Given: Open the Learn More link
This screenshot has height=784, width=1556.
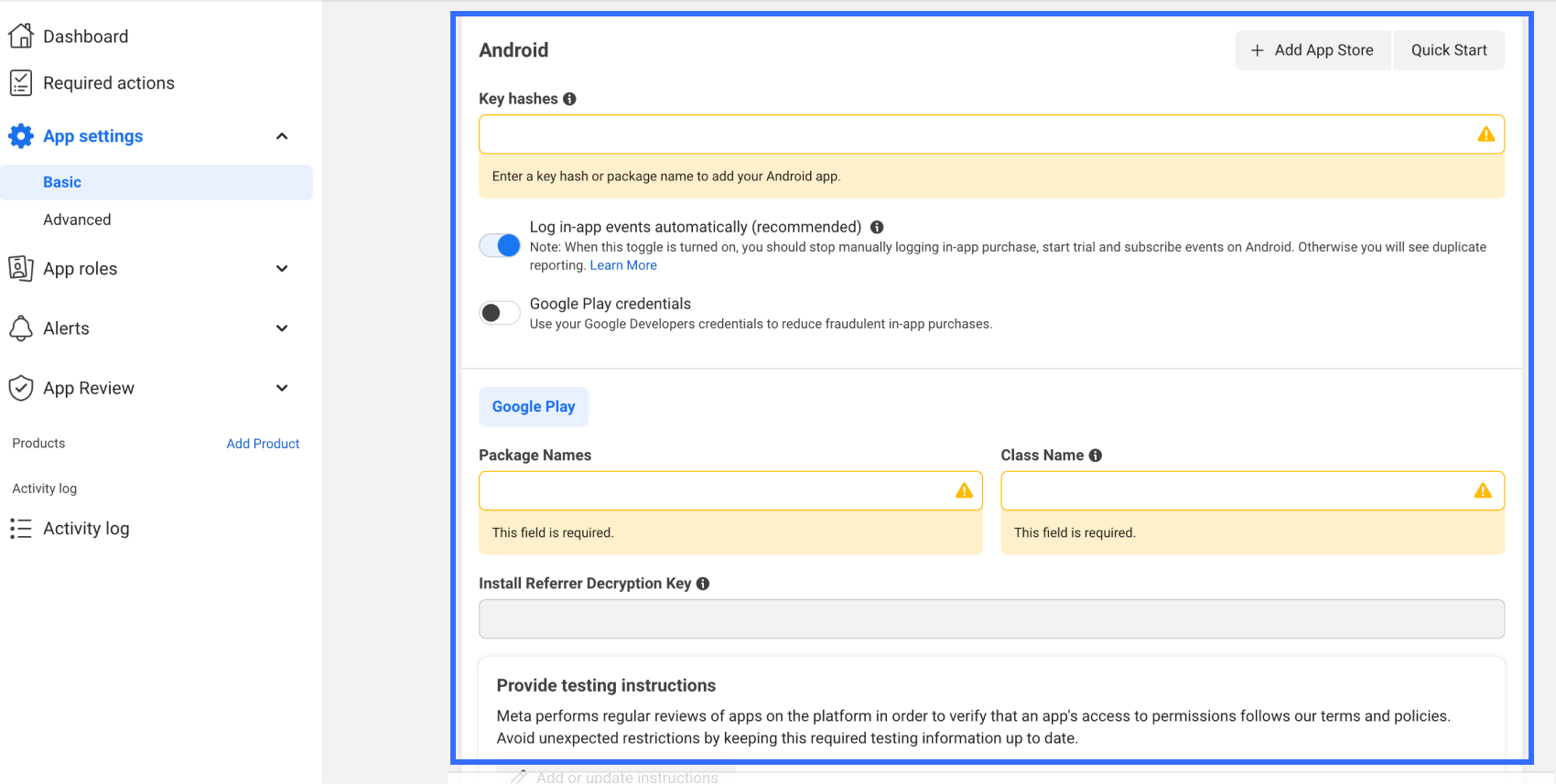Looking at the screenshot, I should 623,265.
